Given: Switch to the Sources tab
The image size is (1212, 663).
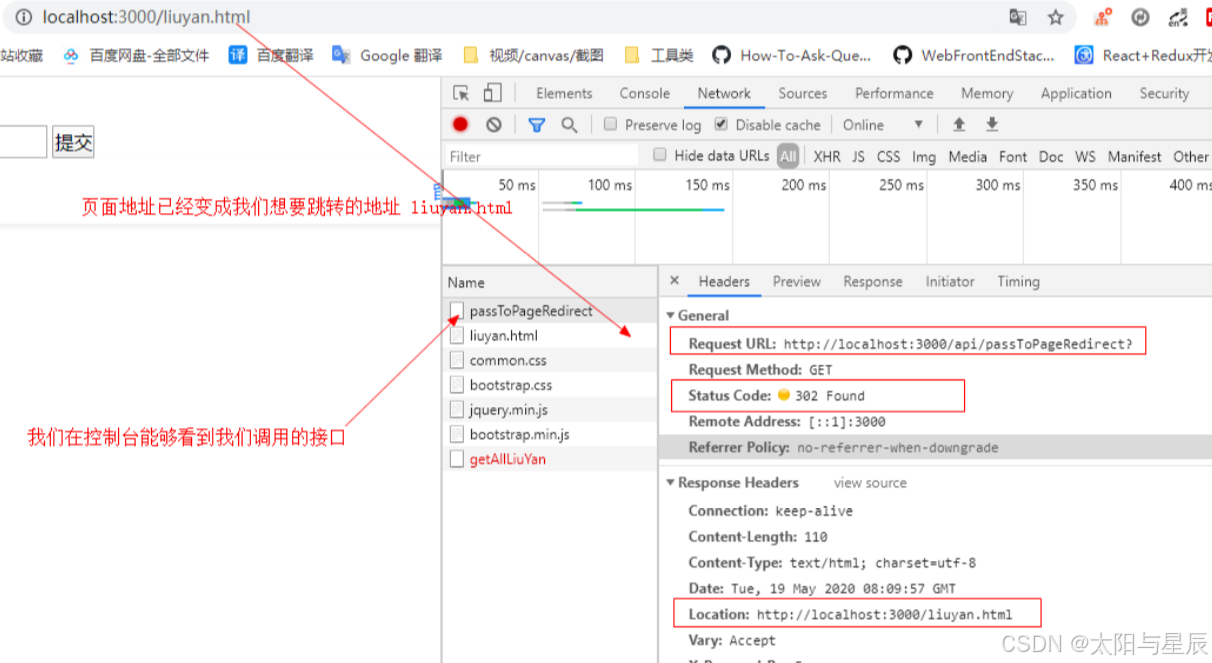Looking at the screenshot, I should tap(803, 93).
